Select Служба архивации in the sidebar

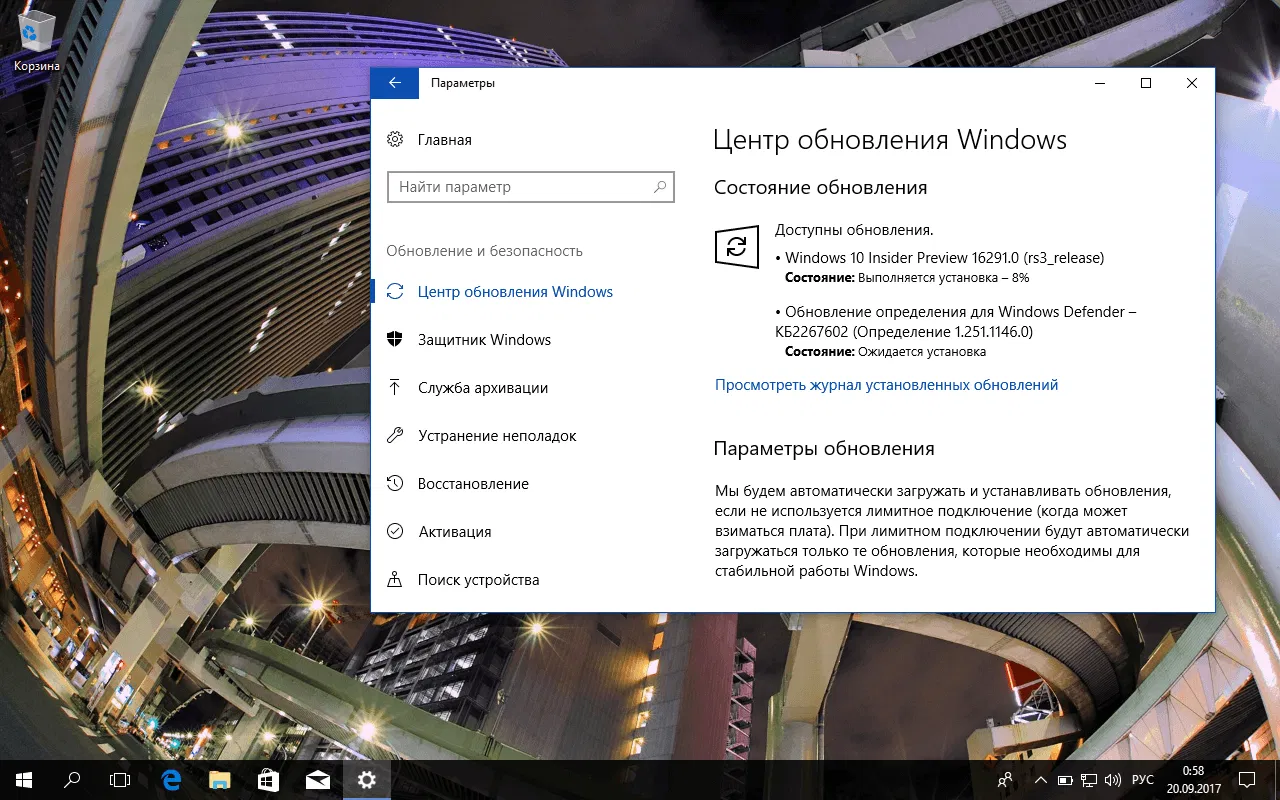coord(482,387)
